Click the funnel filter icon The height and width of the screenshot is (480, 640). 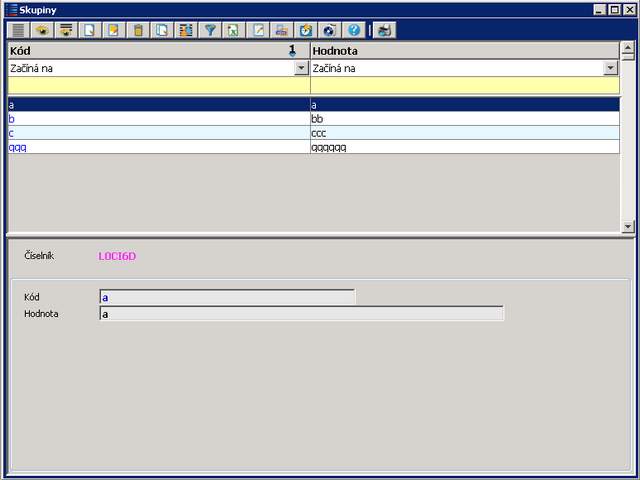tap(210, 30)
